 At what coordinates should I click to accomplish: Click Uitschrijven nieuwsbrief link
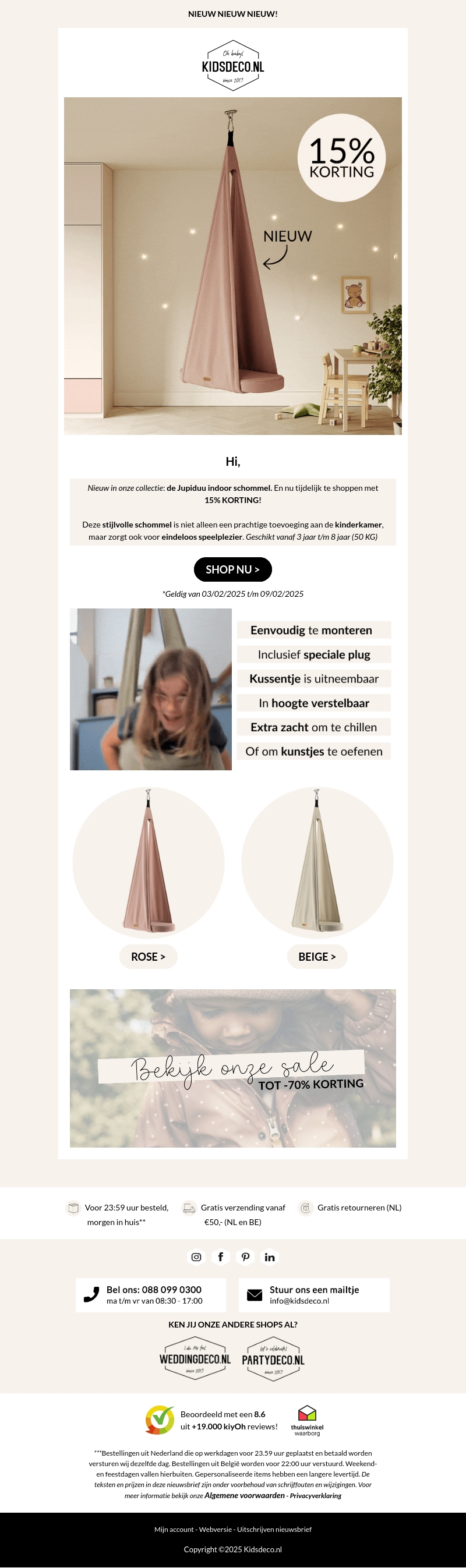274,1529
